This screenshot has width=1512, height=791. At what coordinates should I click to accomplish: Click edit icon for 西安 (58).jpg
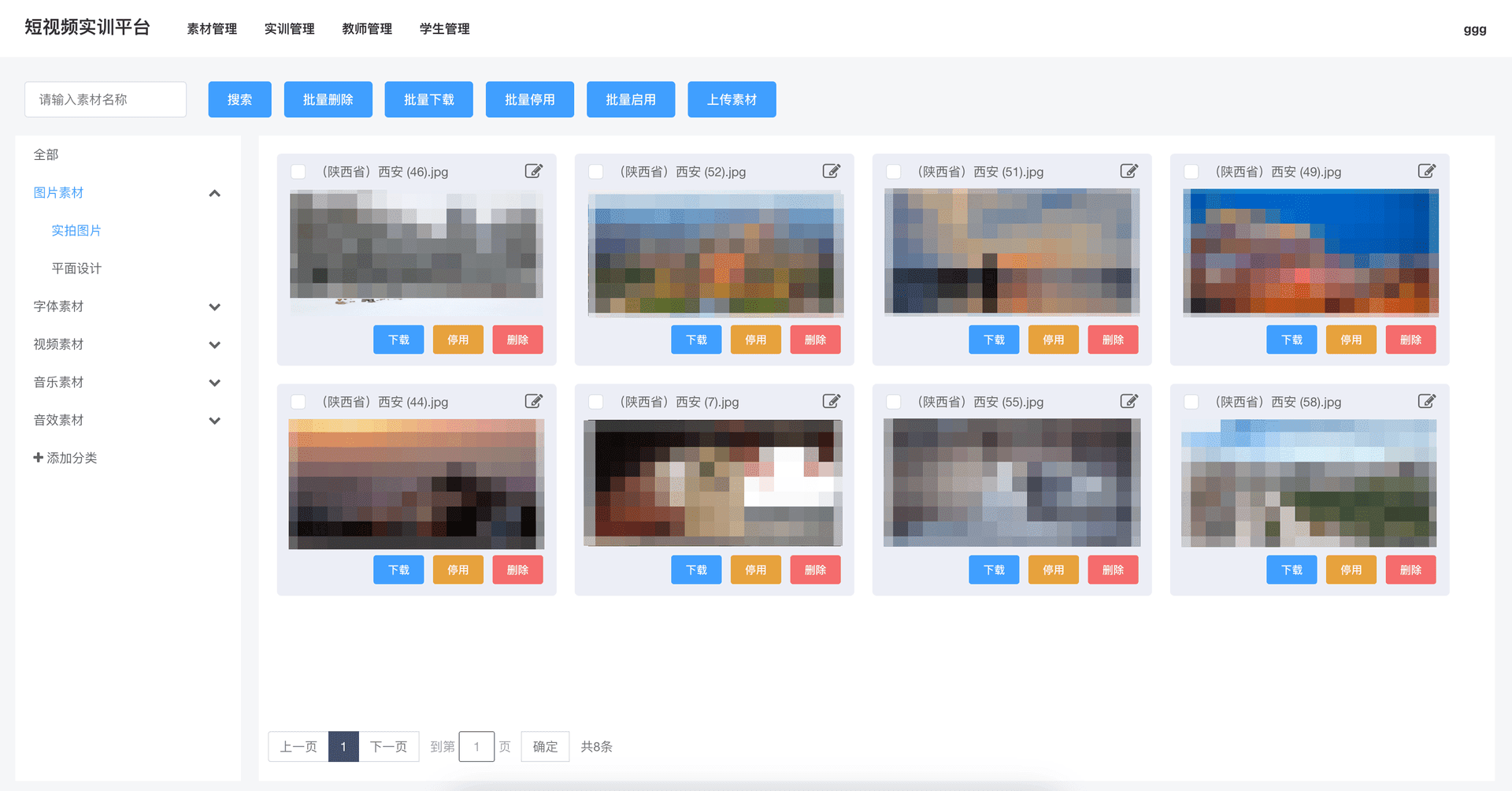(1426, 401)
